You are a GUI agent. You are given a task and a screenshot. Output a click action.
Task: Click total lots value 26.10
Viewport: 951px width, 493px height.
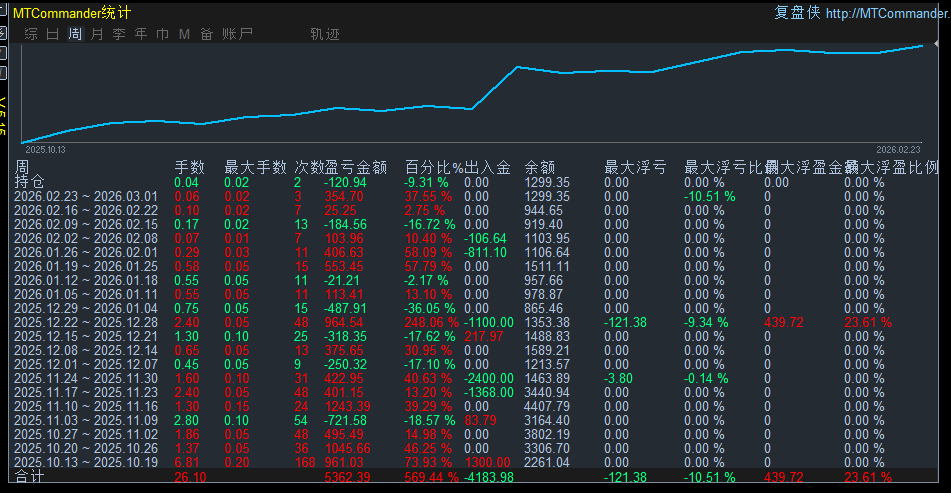[x=190, y=477]
